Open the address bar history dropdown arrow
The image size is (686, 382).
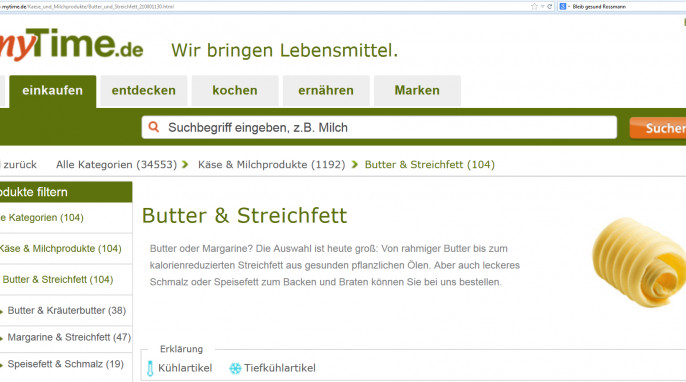[x=542, y=7]
